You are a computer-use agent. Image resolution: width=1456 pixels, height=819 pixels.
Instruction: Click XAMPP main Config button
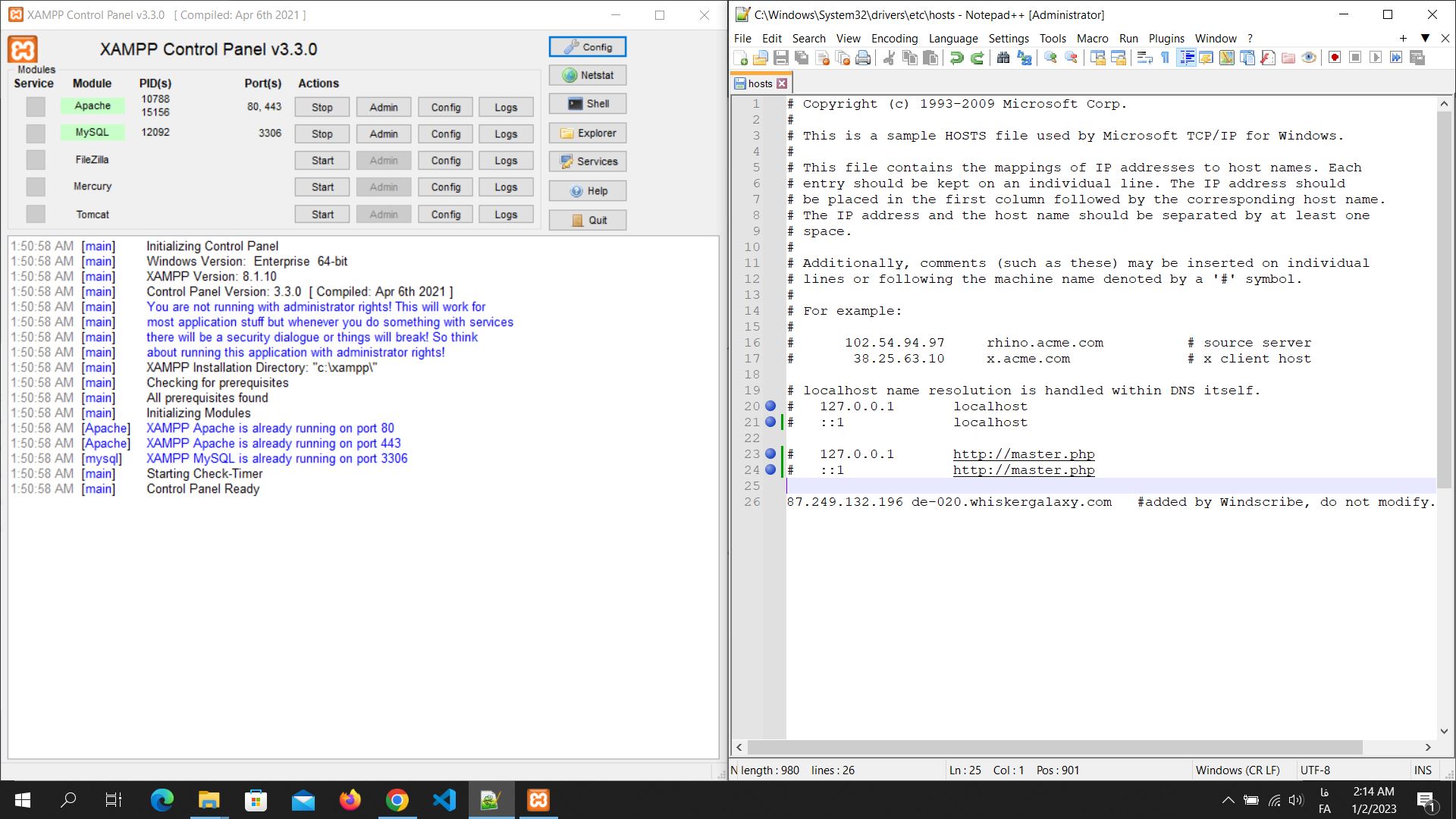pos(588,46)
